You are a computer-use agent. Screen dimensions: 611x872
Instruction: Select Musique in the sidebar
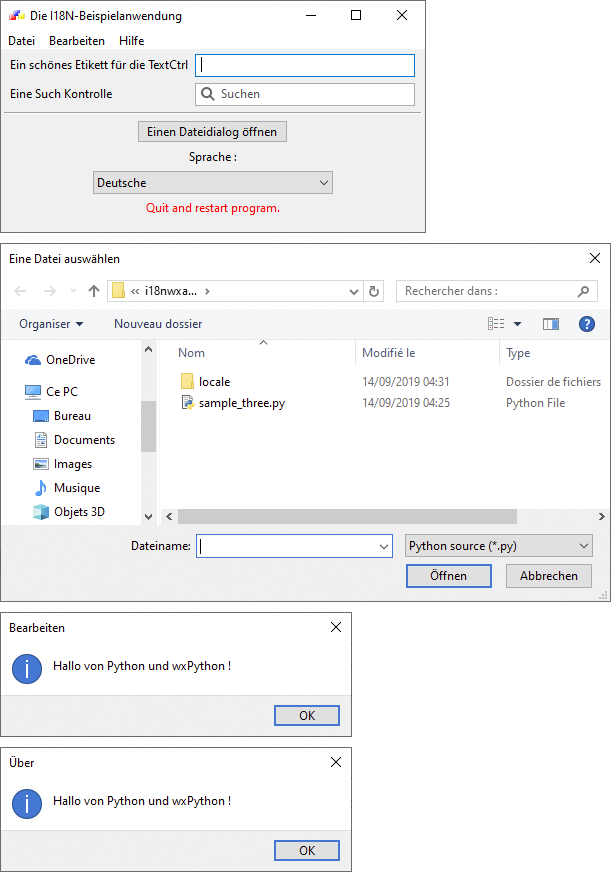76,488
